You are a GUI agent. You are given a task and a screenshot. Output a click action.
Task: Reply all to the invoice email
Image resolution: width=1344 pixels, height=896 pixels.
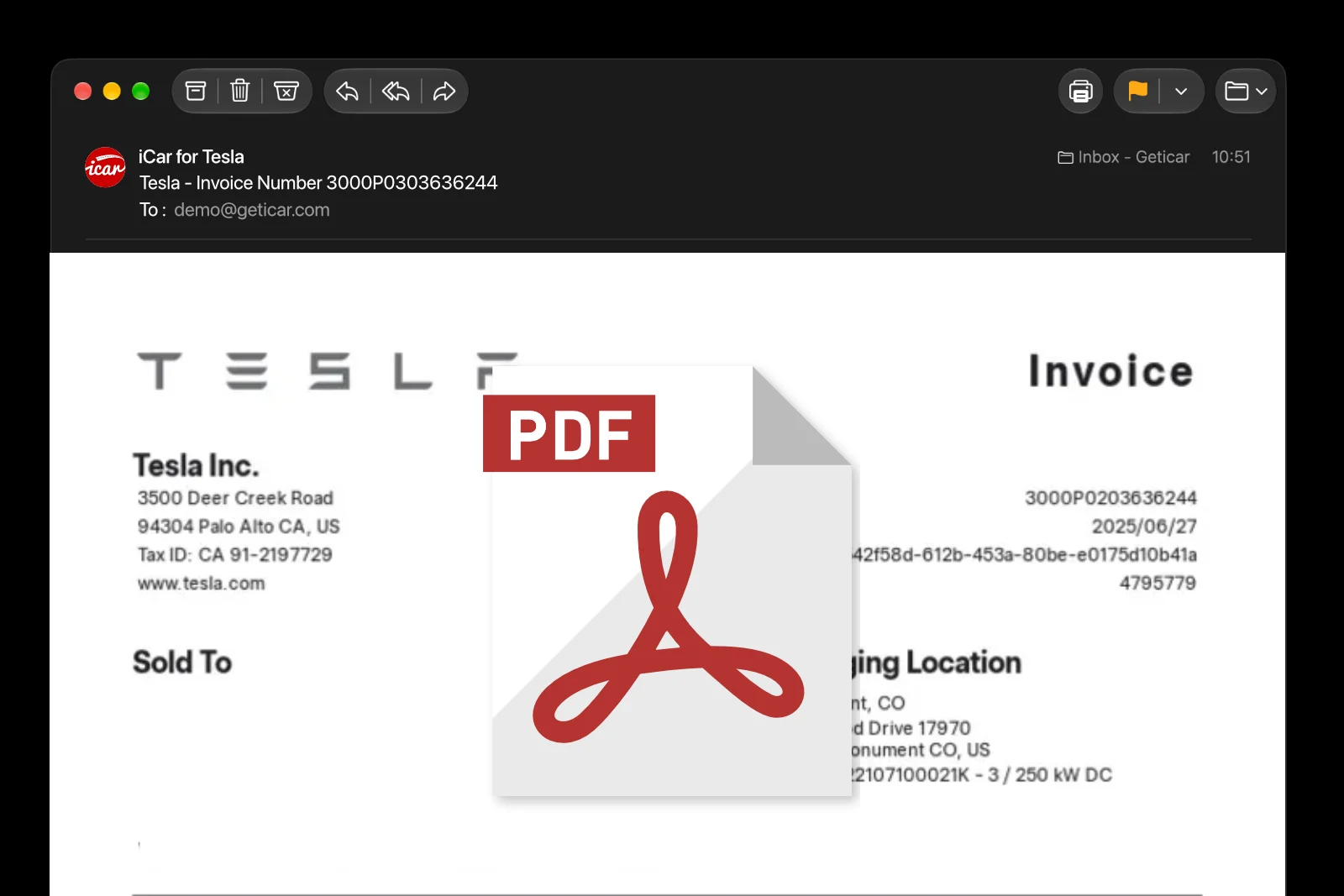pyautogui.click(x=396, y=91)
